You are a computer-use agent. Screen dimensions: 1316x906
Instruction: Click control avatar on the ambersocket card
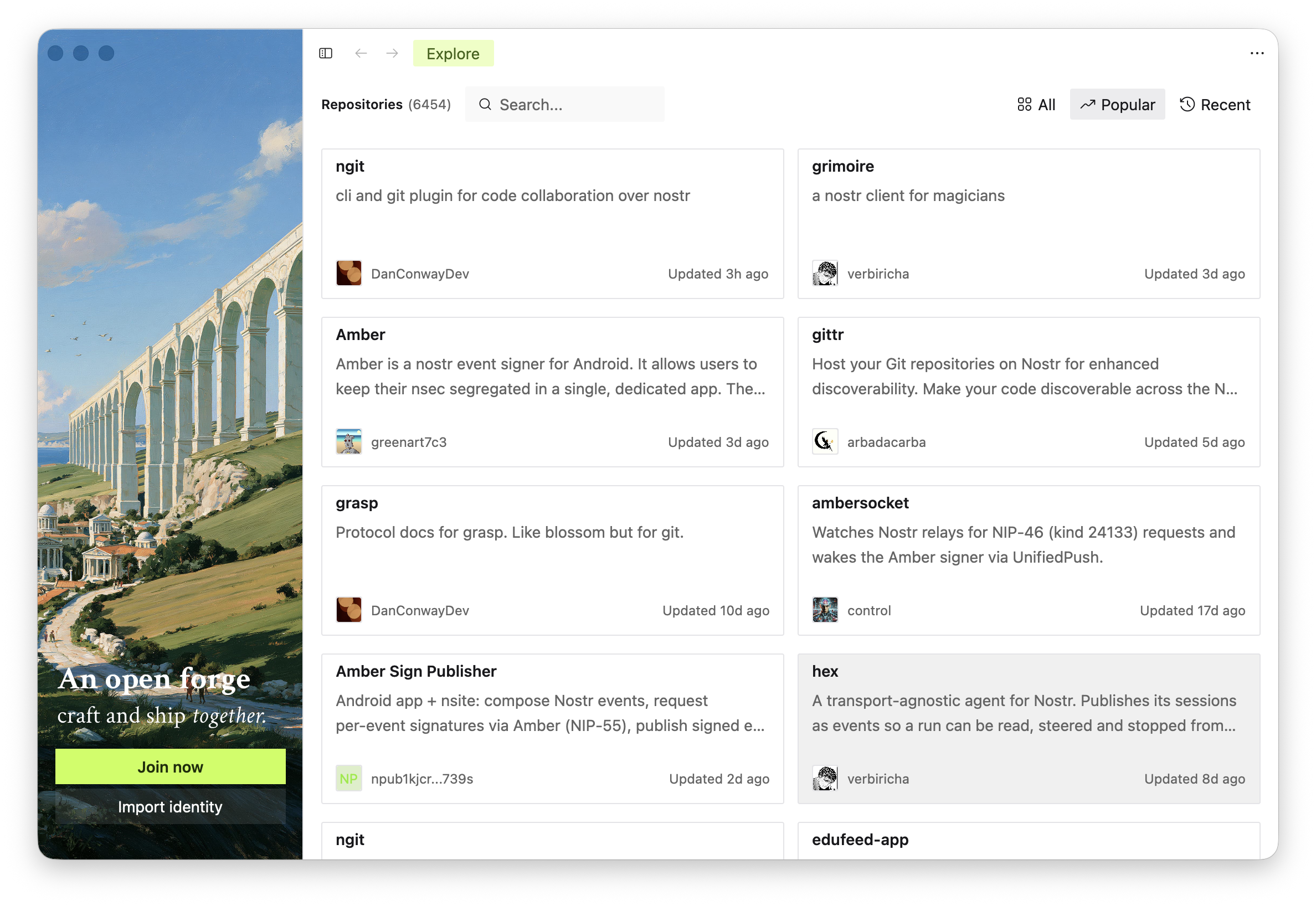825,610
